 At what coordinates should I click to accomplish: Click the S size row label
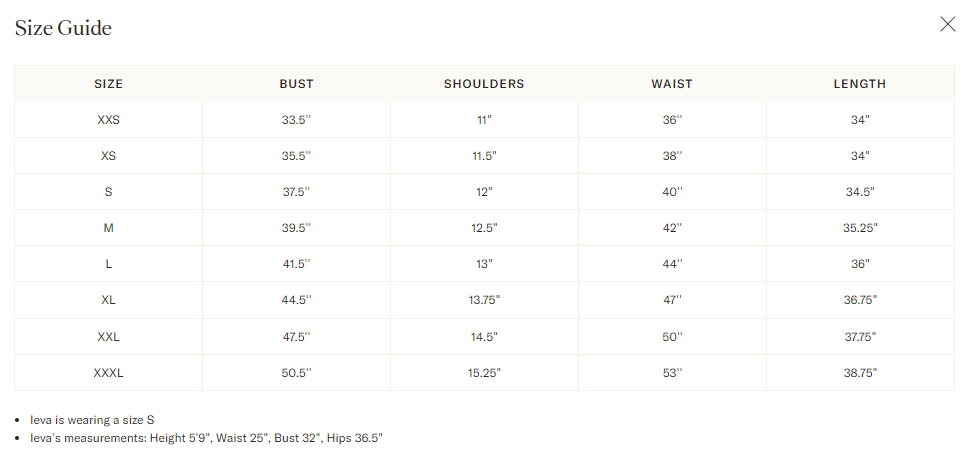(108, 192)
